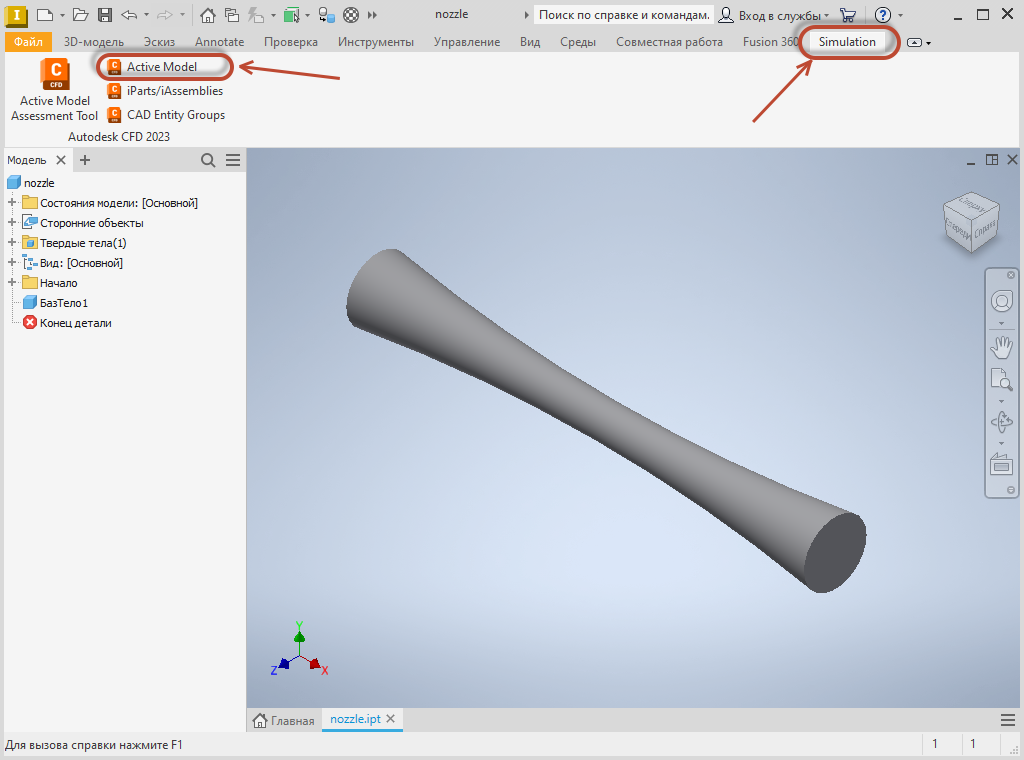
Task: Switch to the 3D-модель ribbon tab
Action: coord(94,42)
